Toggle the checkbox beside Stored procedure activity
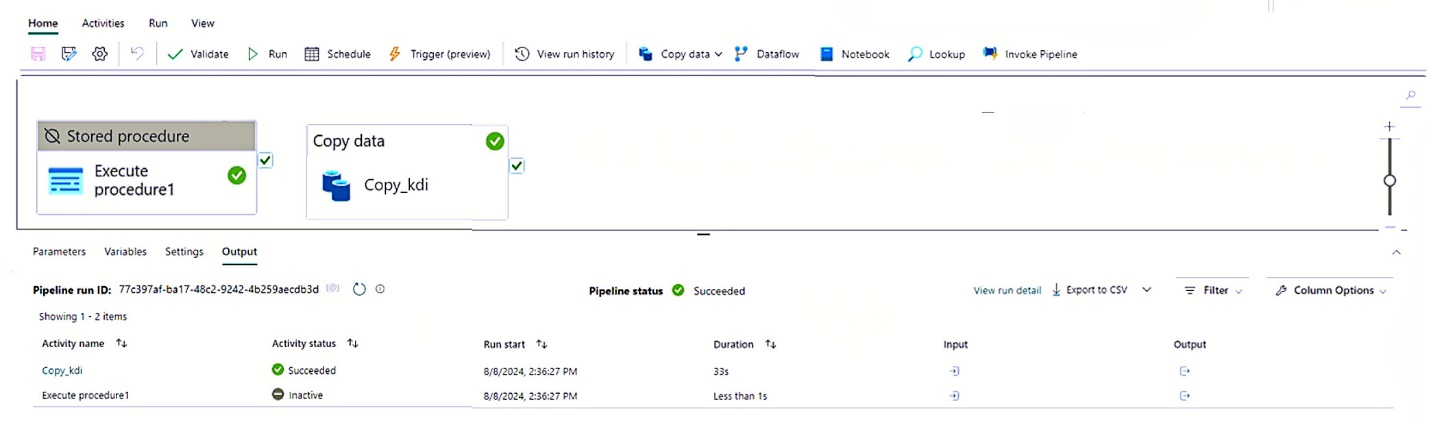 coord(265,160)
